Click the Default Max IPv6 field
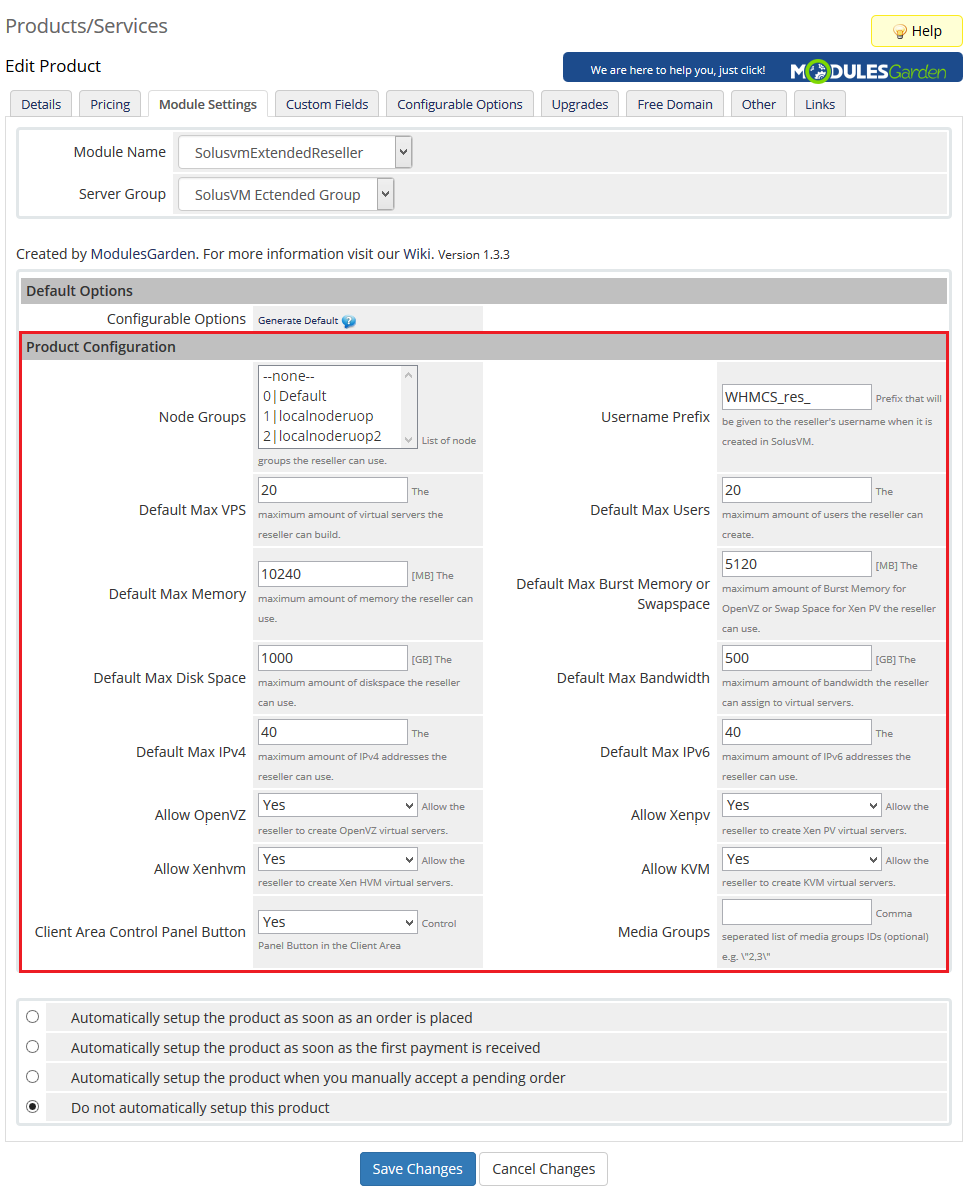968x1192 pixels. pos(797,732)
